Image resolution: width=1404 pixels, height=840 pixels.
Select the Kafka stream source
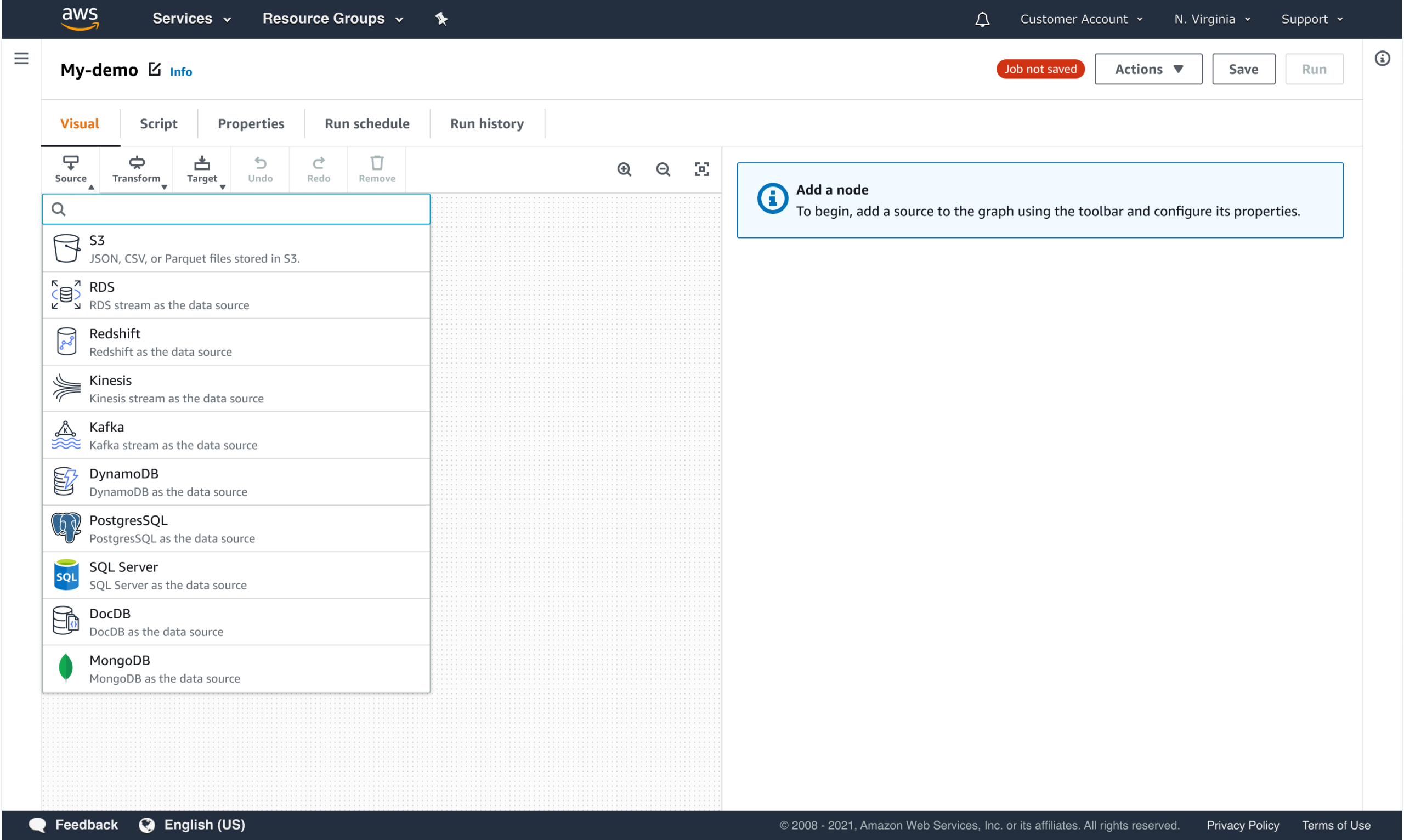[236, 435]
